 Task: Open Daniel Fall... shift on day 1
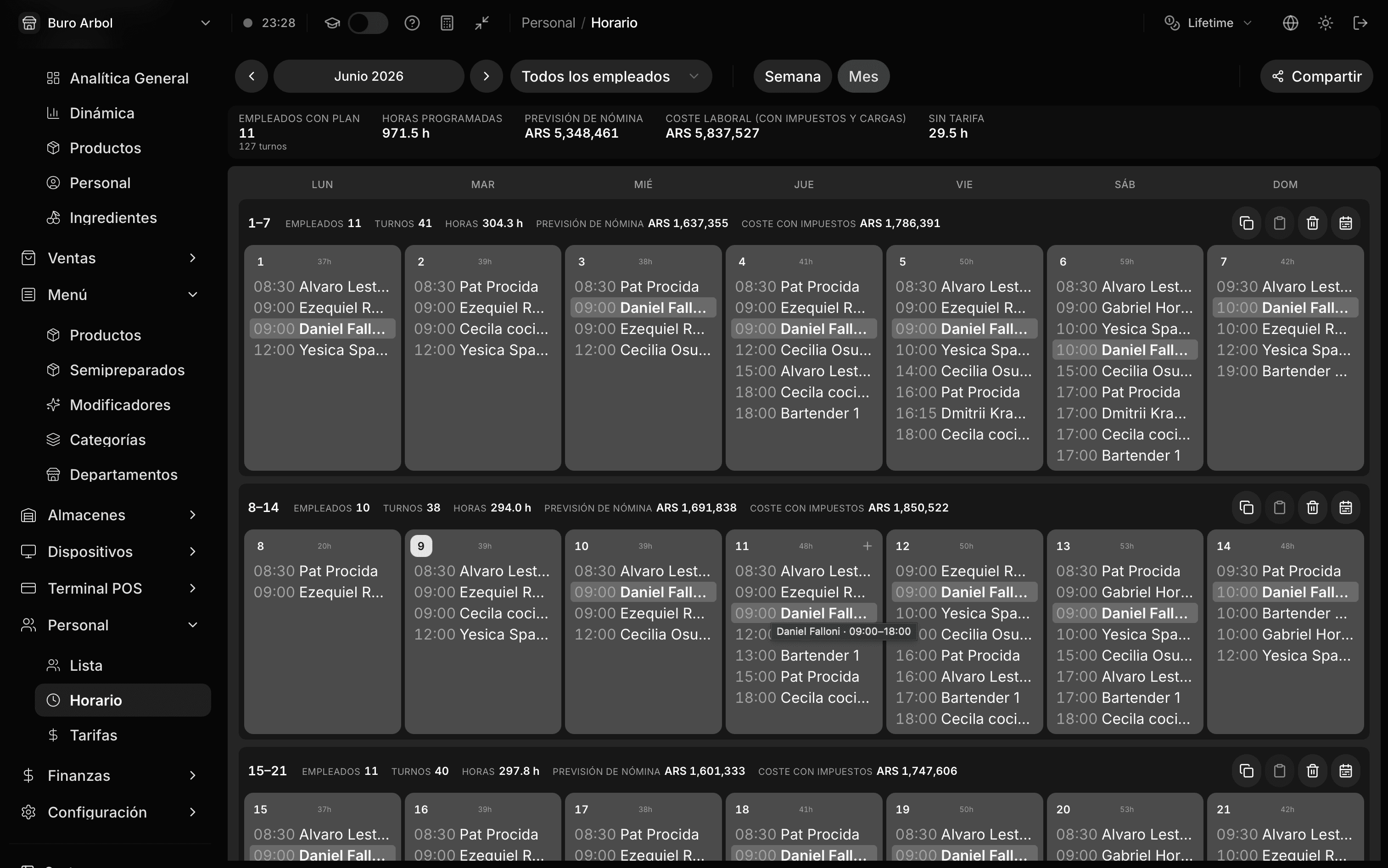[322, 329]
